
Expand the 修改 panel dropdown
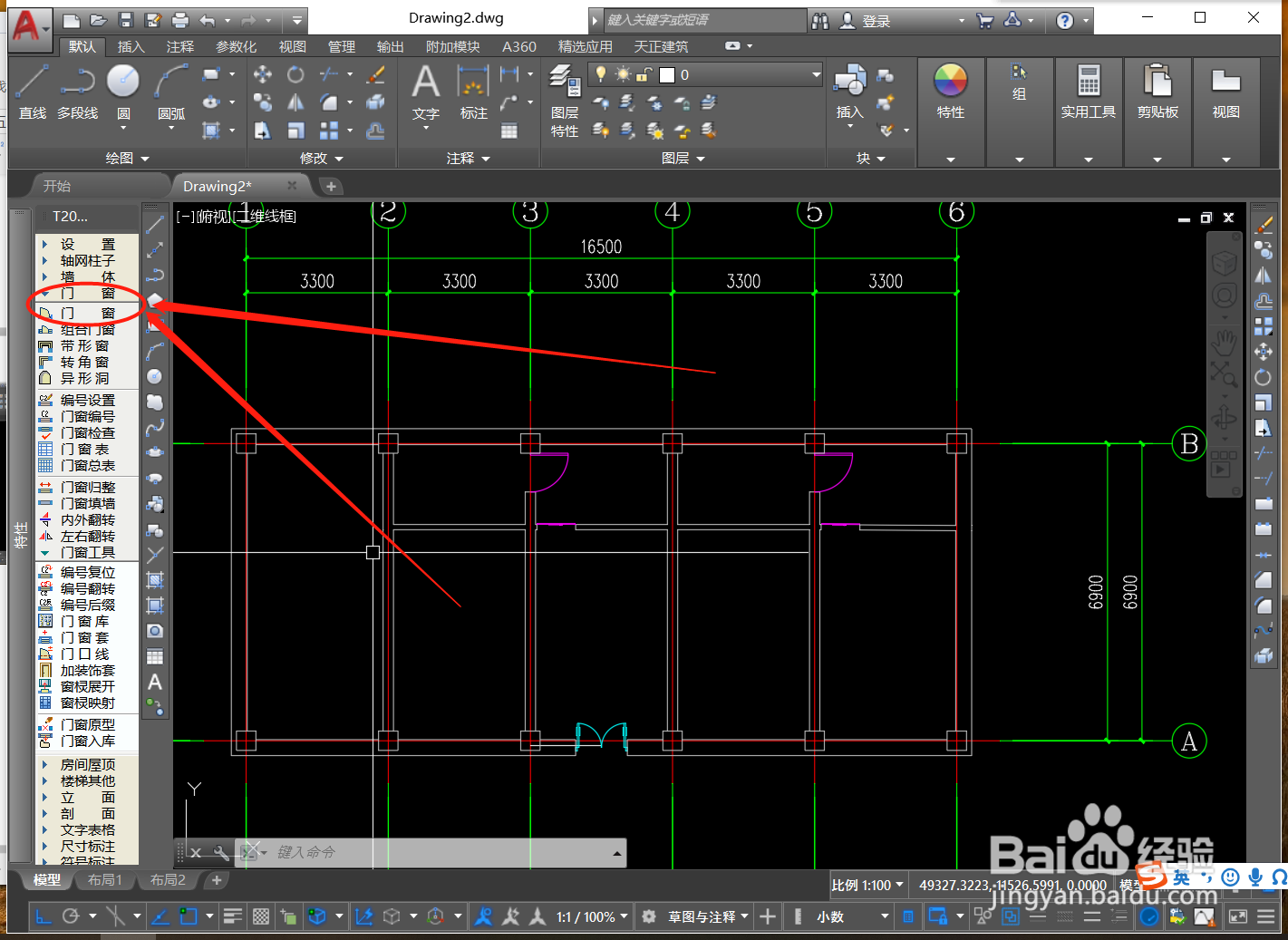coord(322,158)
